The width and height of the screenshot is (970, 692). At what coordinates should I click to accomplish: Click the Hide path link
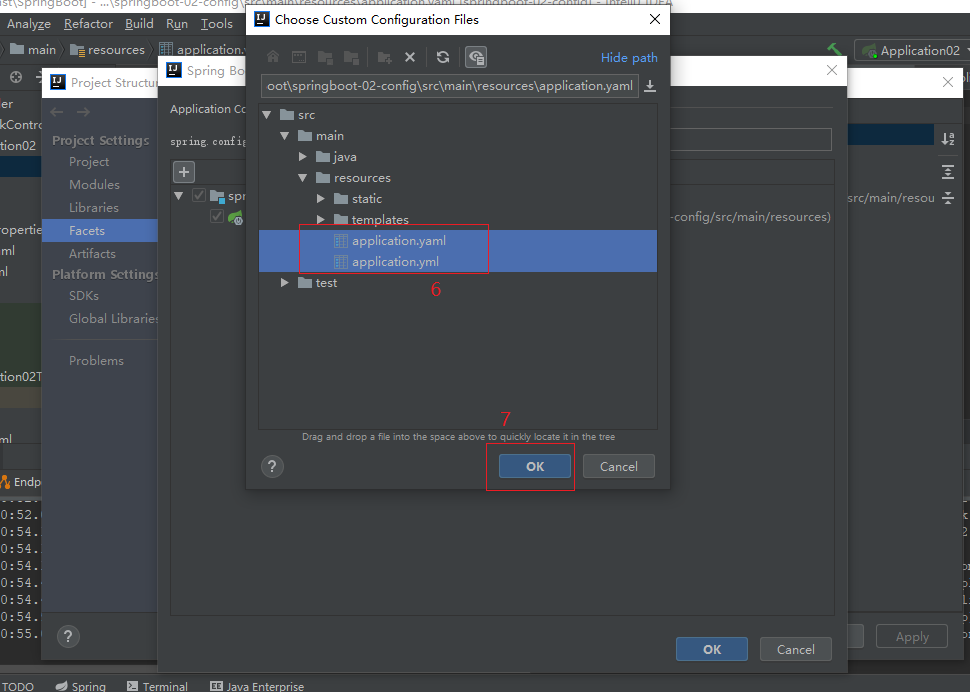(629, 58)
